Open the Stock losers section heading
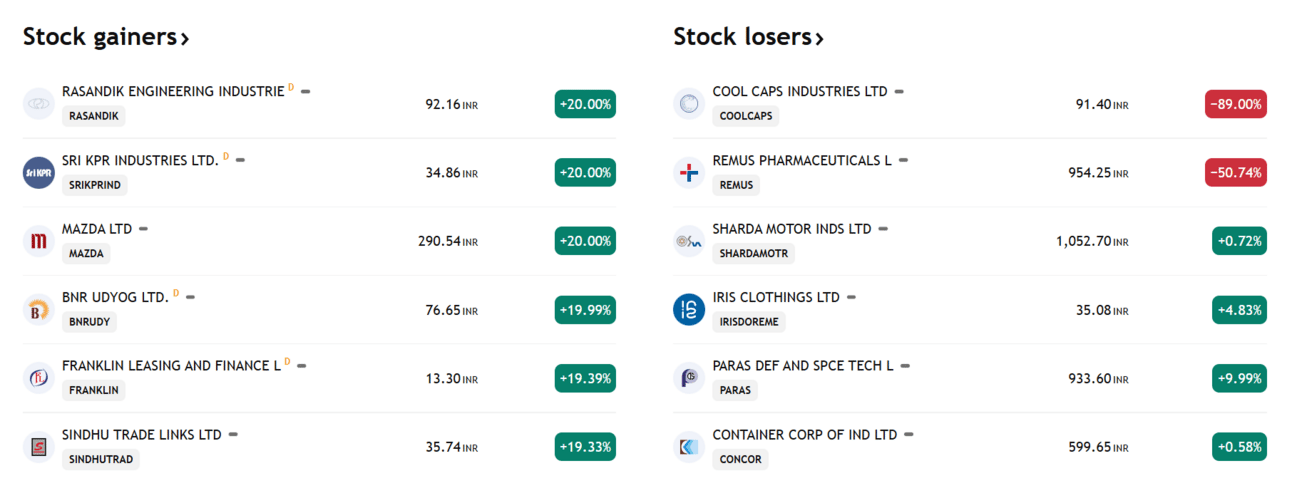The image size is (1292, 493). tap(748, 38)
